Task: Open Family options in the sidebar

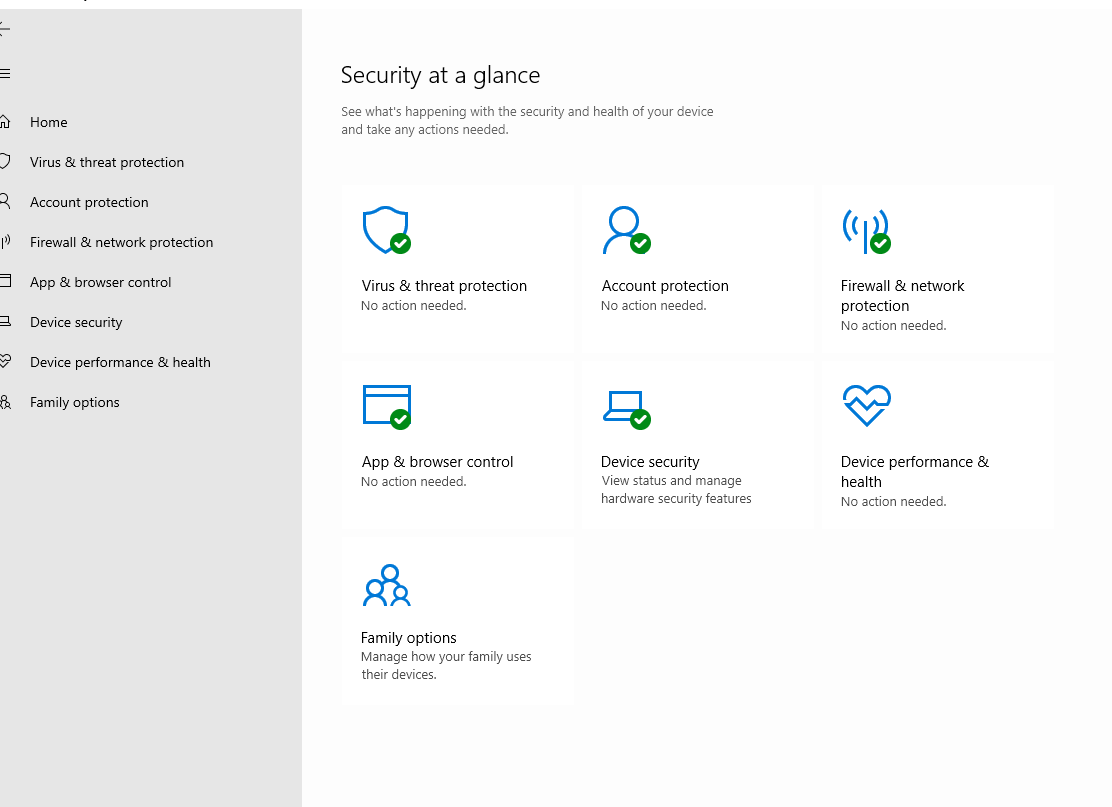Action: [75, 402]
